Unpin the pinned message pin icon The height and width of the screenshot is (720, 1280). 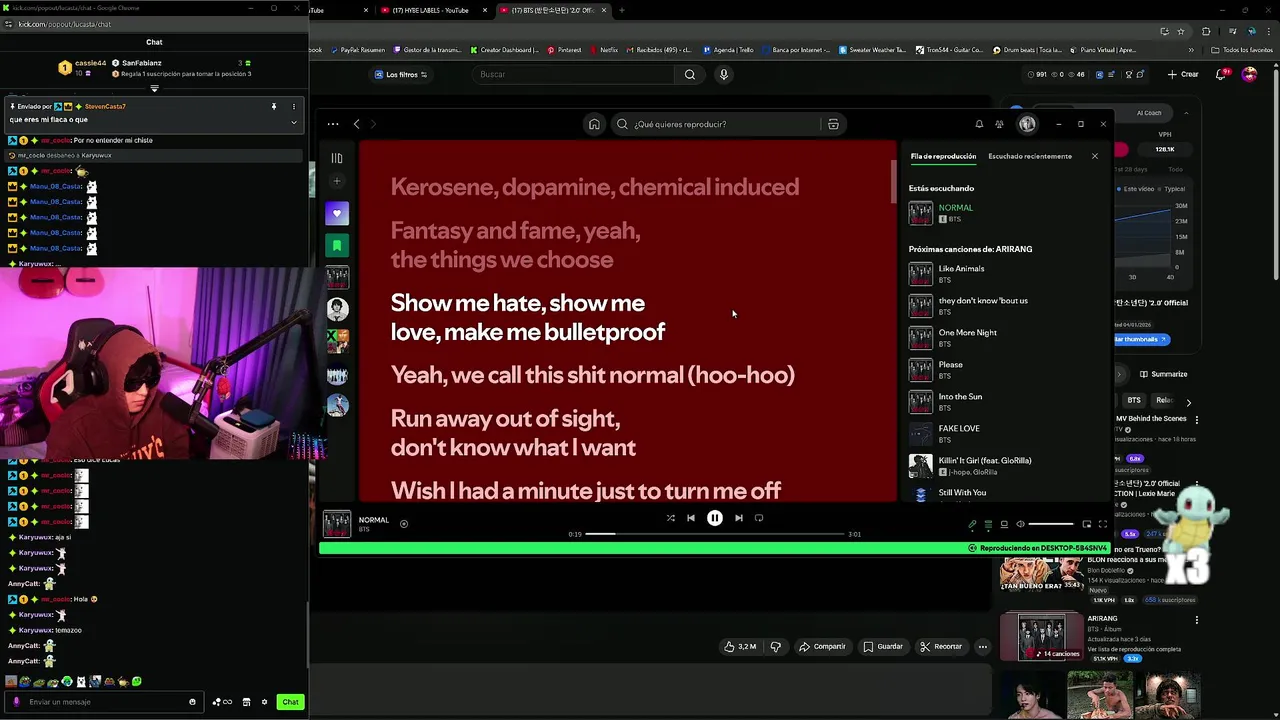274,106
